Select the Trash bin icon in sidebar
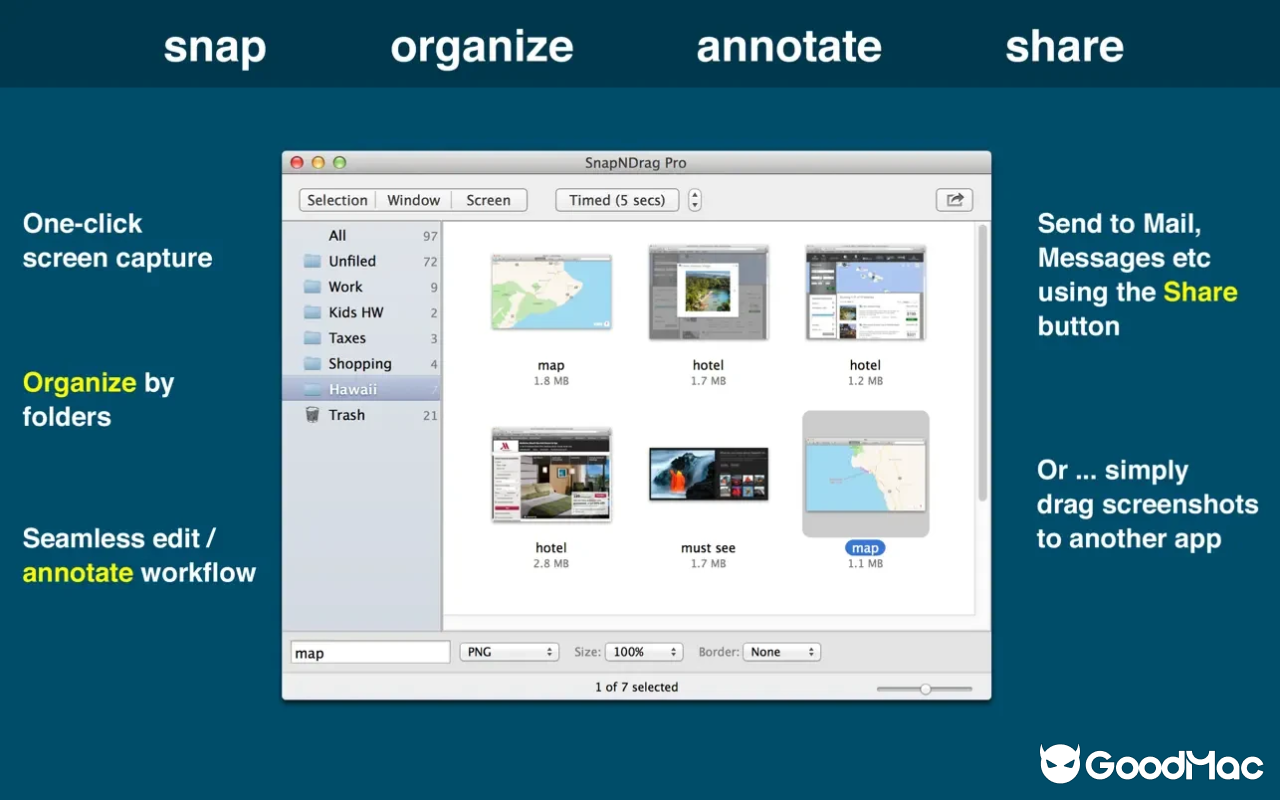This screenshot has height=800, width=1280. point(312,415)
